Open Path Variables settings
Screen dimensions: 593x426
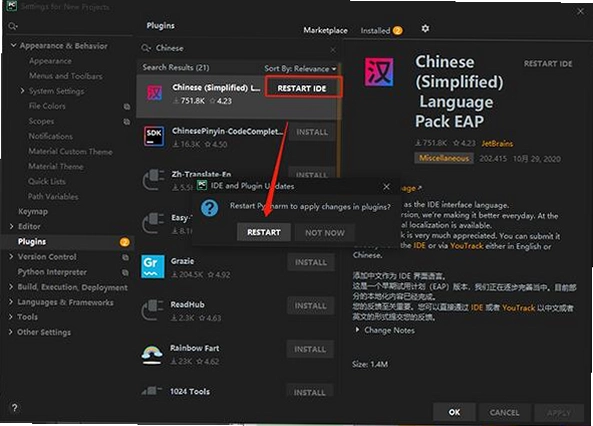[53, 197]
